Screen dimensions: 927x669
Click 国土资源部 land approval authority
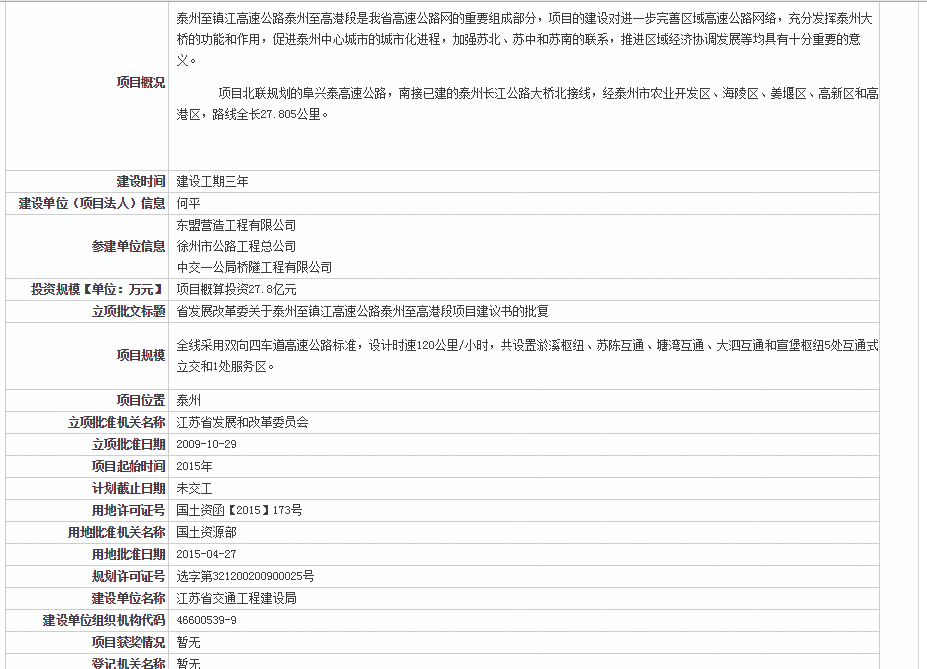pos(206,532)
